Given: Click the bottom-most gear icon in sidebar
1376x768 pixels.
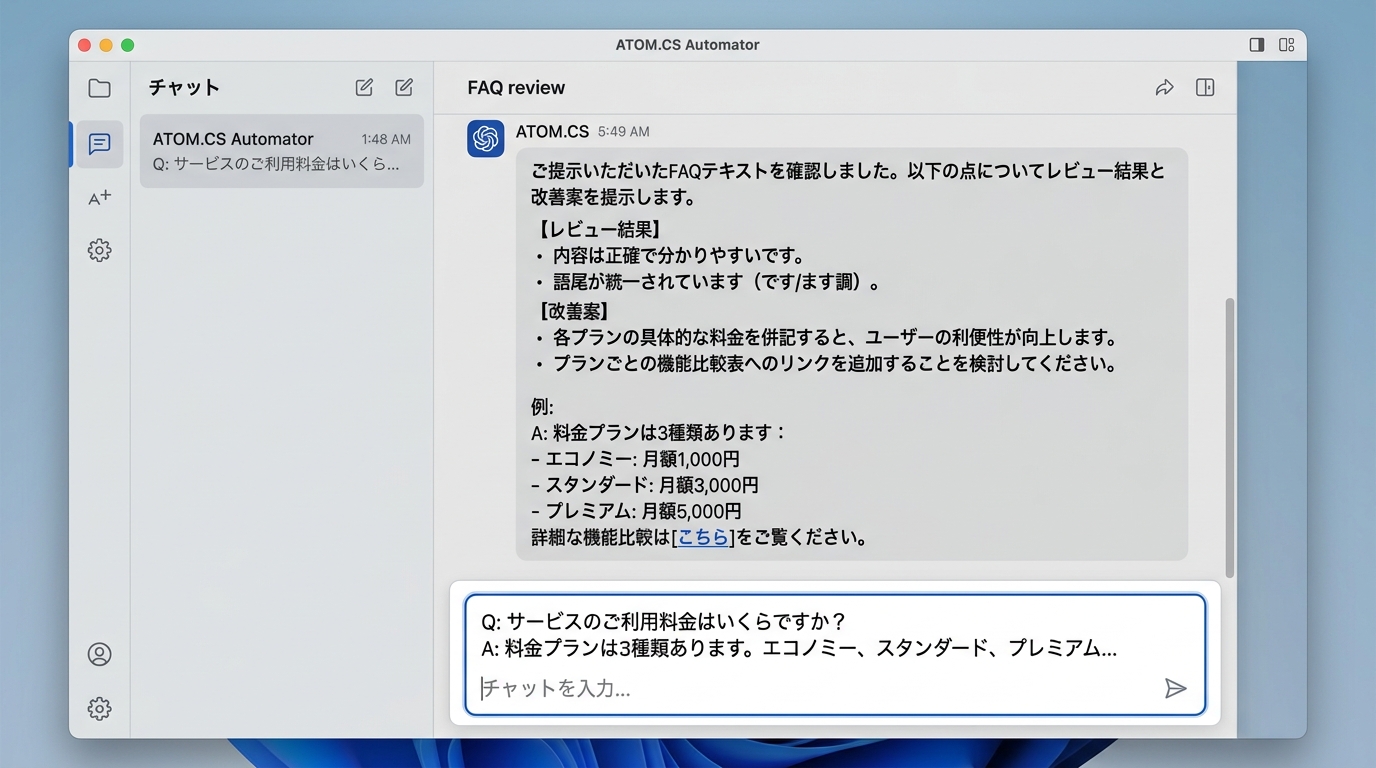Looking at the screenshot, I should [x=99, y=709].
